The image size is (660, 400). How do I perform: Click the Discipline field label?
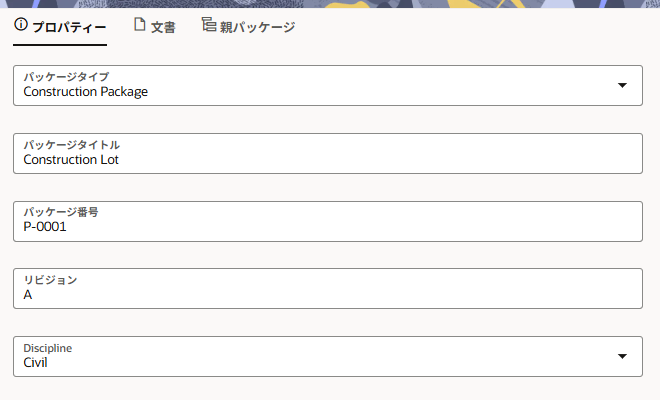[48, 347]
